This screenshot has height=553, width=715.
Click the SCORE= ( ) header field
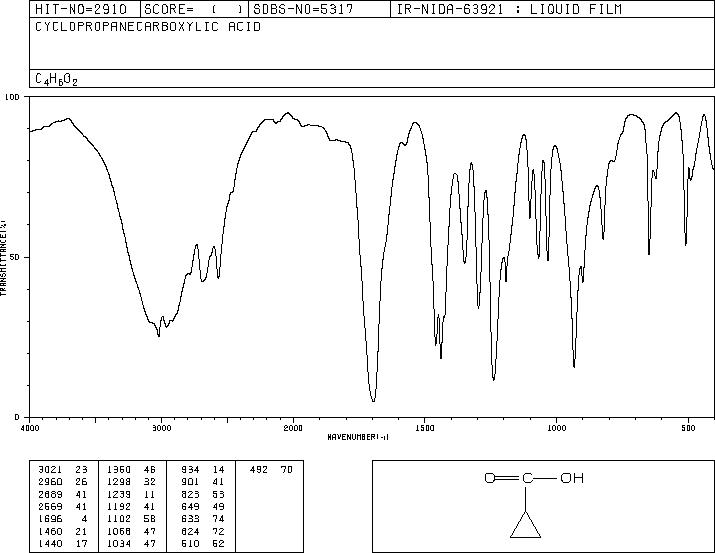(x=194, y=9)
